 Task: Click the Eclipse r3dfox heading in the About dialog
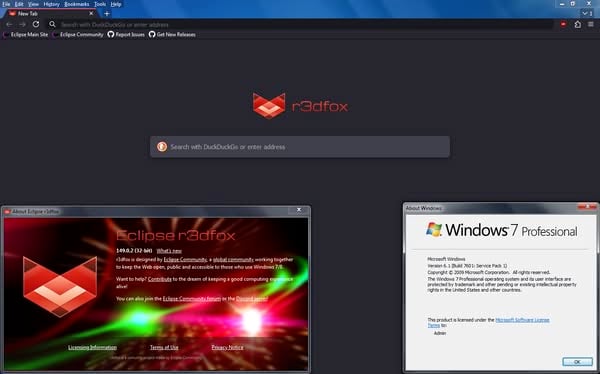click(x=176, y=235)
